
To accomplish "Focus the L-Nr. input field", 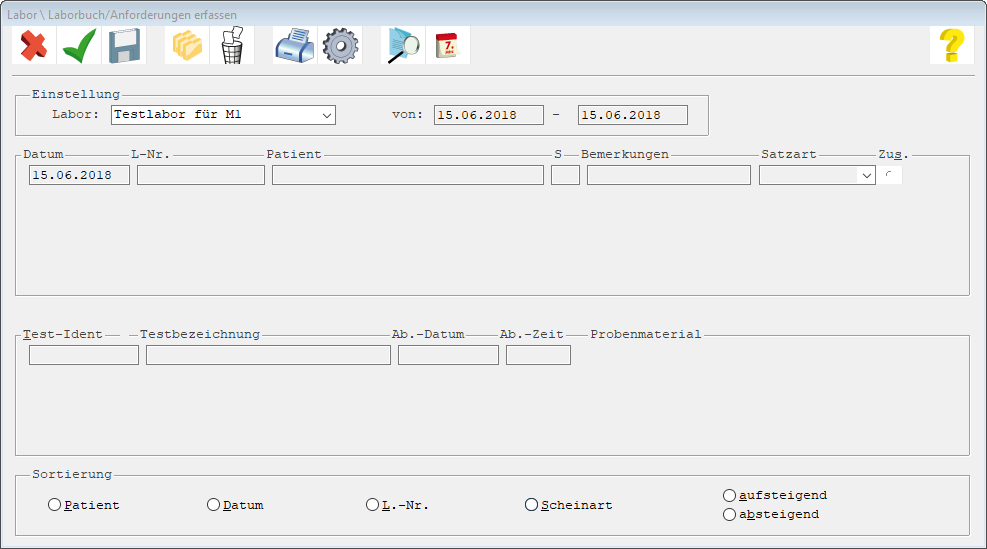I will click(x=201, y=175).
